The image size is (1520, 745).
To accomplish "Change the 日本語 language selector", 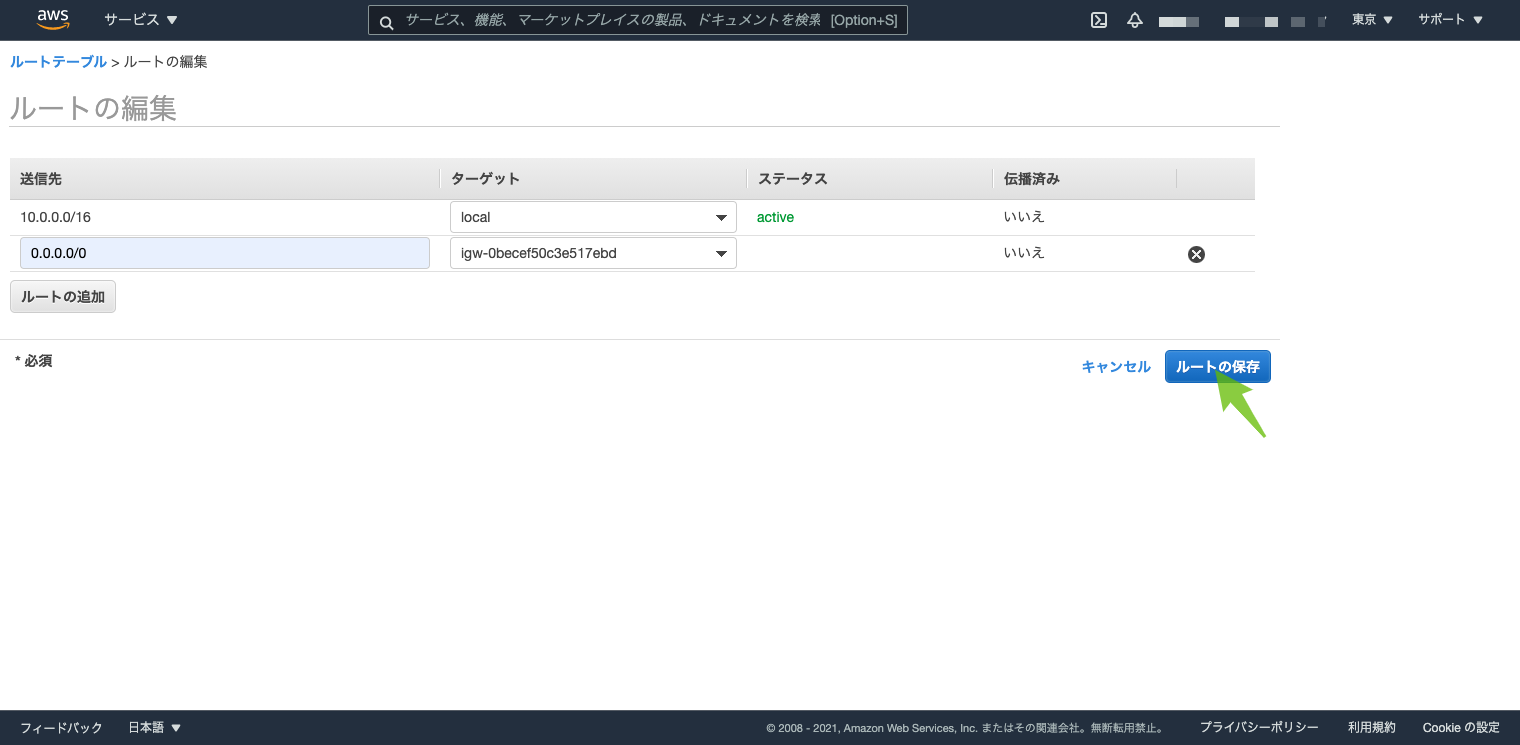I will 155,728.
